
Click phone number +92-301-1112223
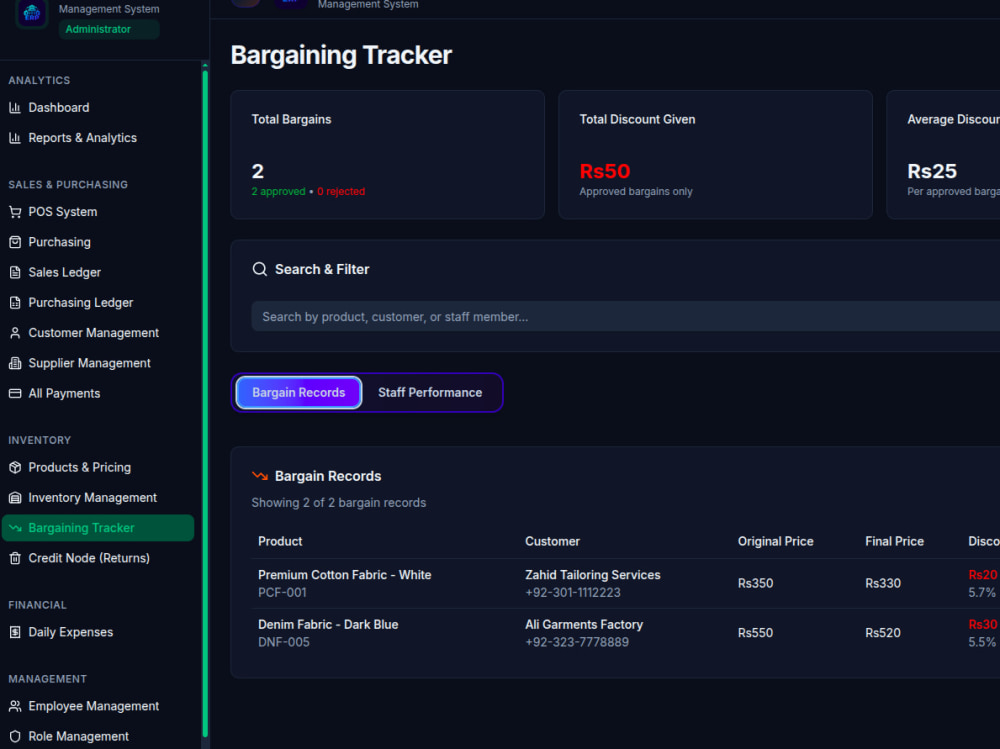click(573, 593)
